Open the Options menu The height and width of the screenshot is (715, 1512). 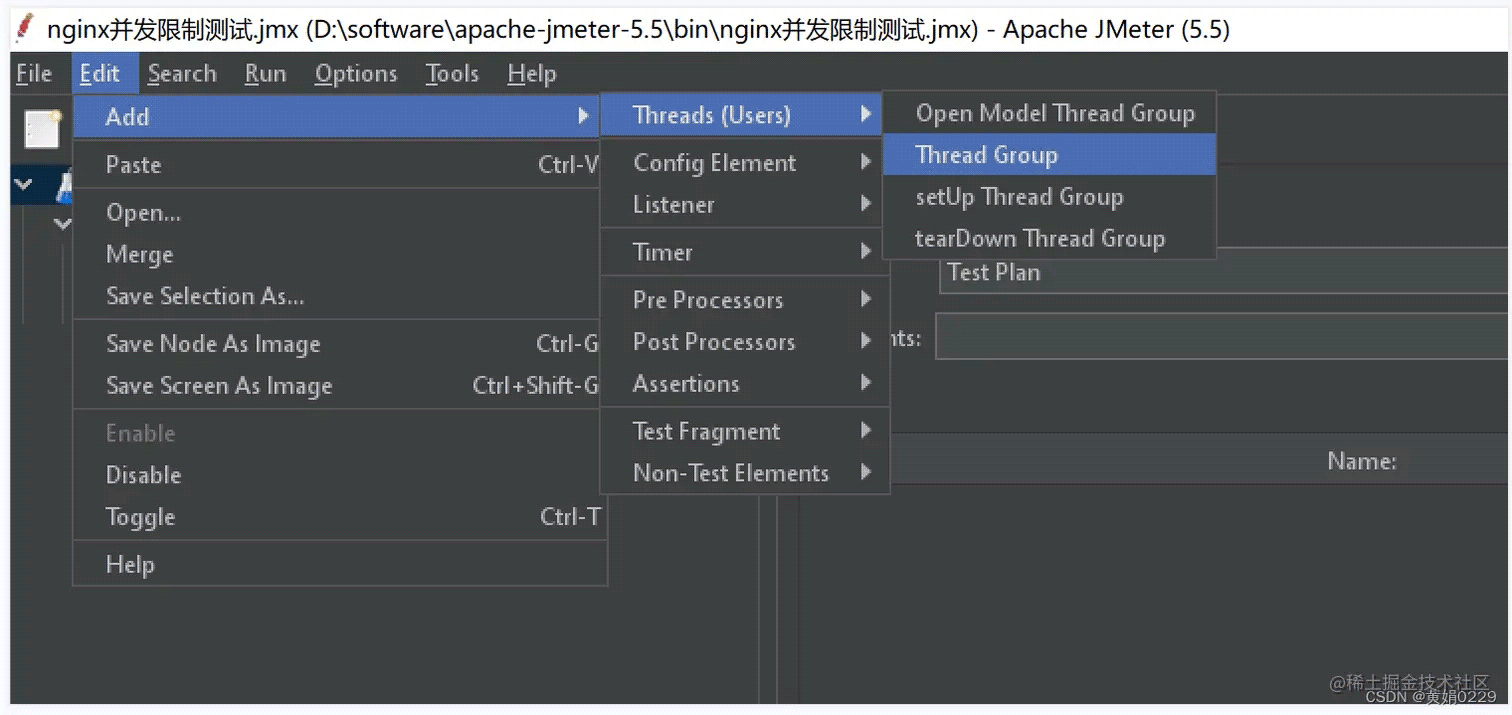pos(355,74)
